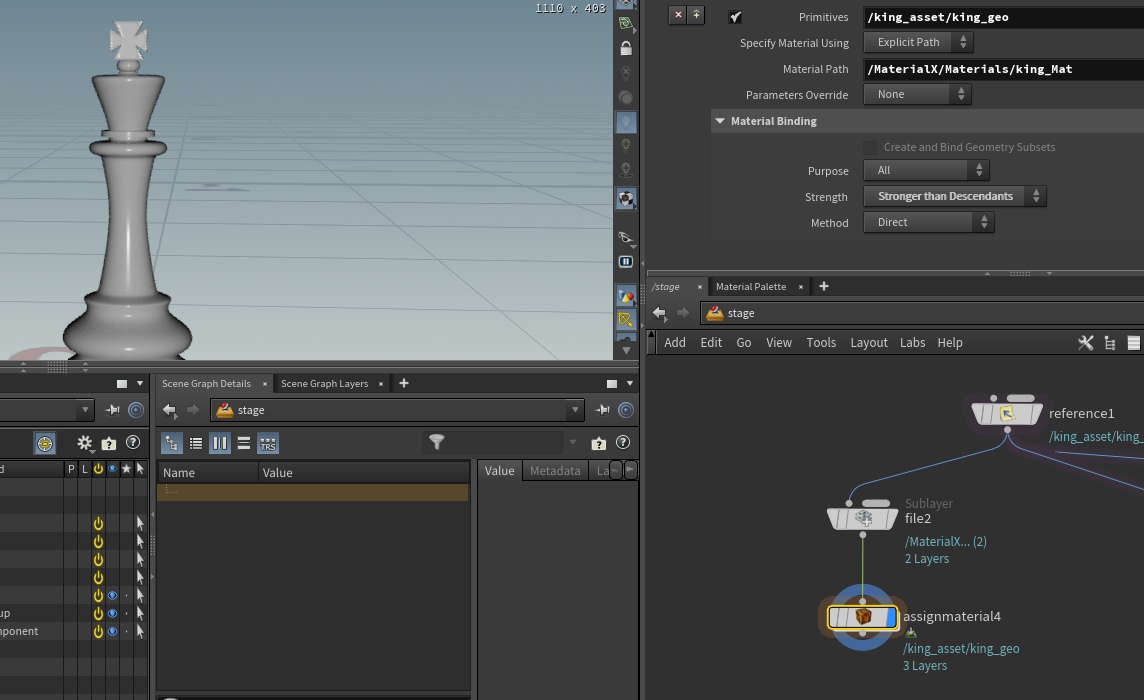Image resolution: width=1144 pixels, height=700 pixels.
Task: Select the assignmaterial4 node label
Action: coord(952,617)
